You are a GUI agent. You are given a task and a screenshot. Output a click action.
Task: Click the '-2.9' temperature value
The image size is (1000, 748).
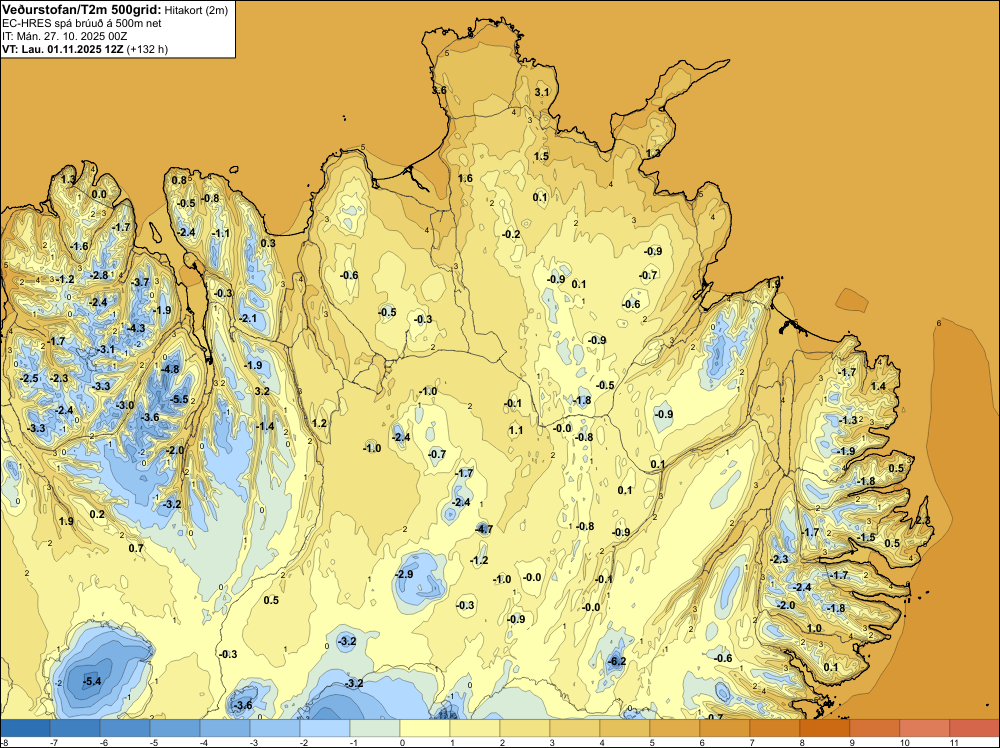click(404, 574)
